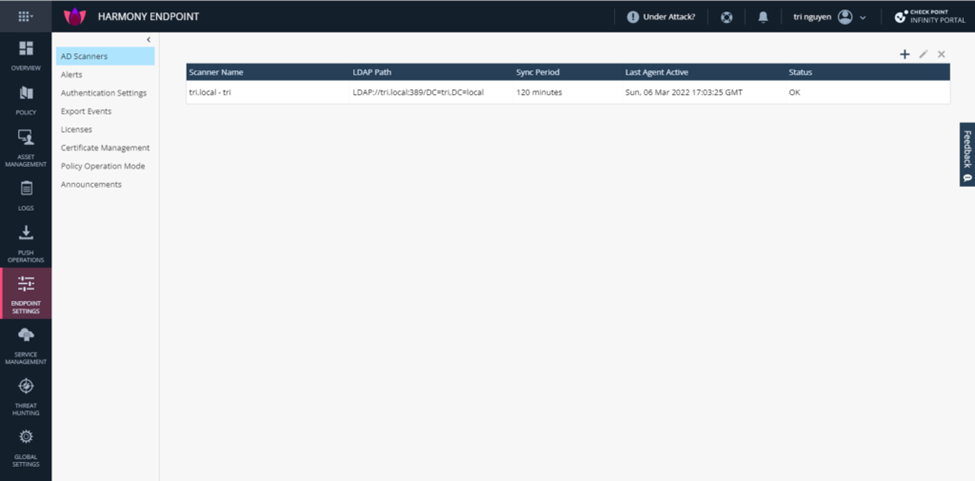Image resolution: width=975 pixels, height=481 pixels.
Task: Open the notifications bell
Action: pyautogui.click(x=763, y=17)
